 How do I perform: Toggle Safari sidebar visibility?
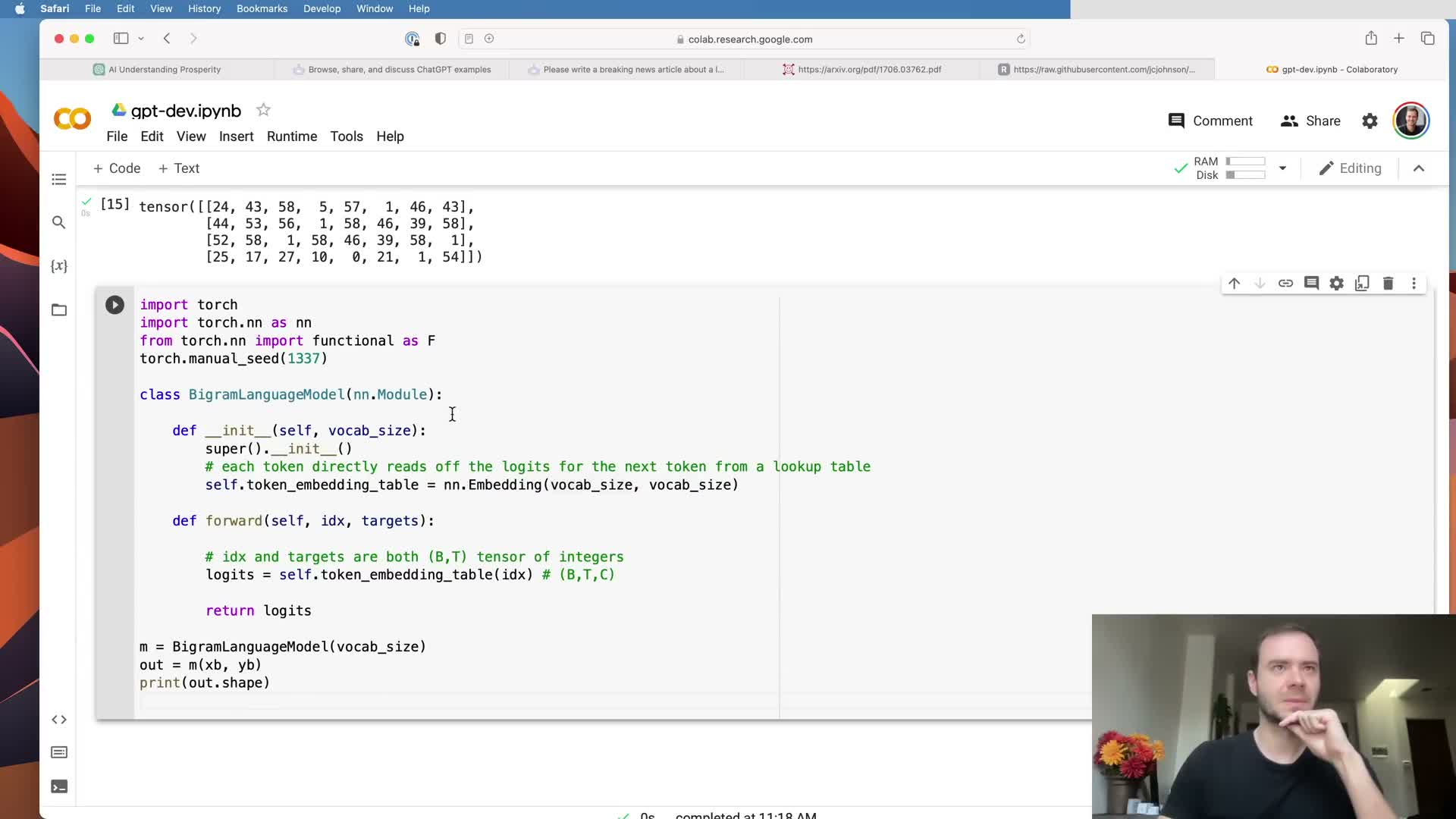(x=121, y=39)
